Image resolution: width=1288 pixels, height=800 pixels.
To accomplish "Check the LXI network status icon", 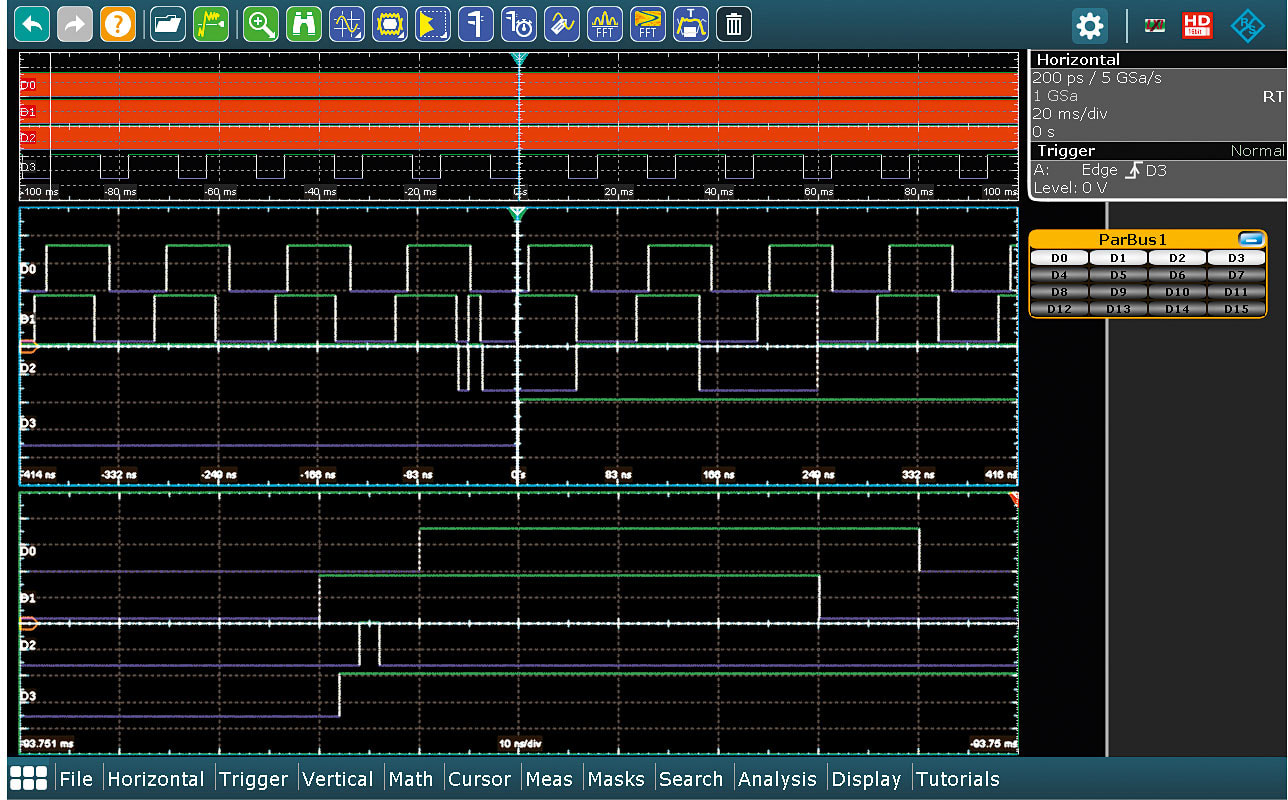I will pos(1153,26).
